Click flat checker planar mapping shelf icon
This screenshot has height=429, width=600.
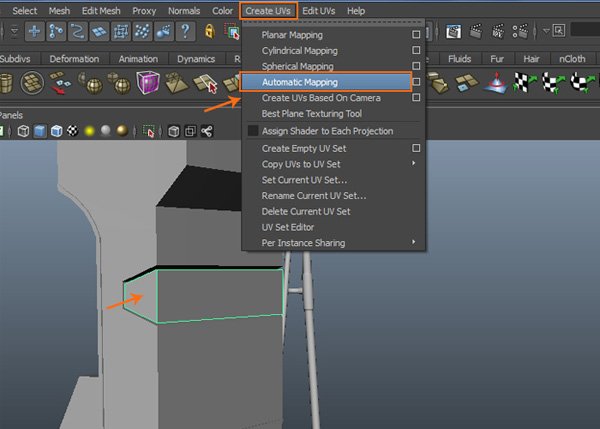tap(525, 83)
